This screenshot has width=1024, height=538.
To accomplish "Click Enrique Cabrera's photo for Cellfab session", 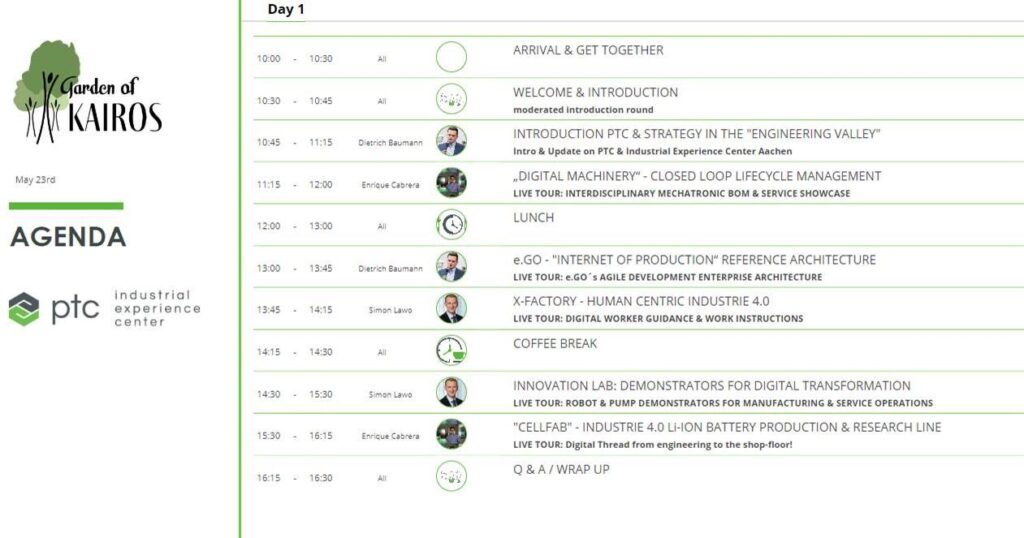I will pos(451,434).
